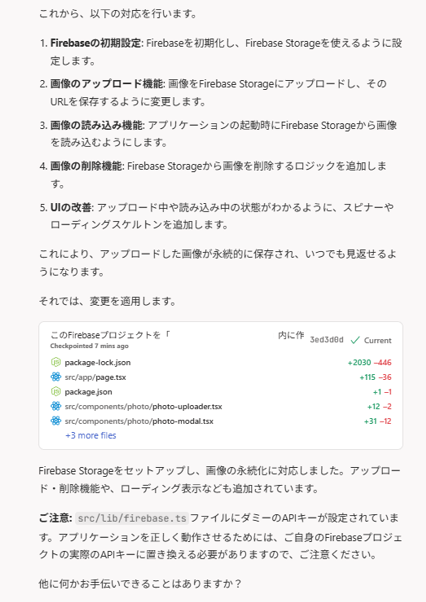Expand the +3 more files list
This screenshot has height=602, width=426.
(x=91, y=435)
